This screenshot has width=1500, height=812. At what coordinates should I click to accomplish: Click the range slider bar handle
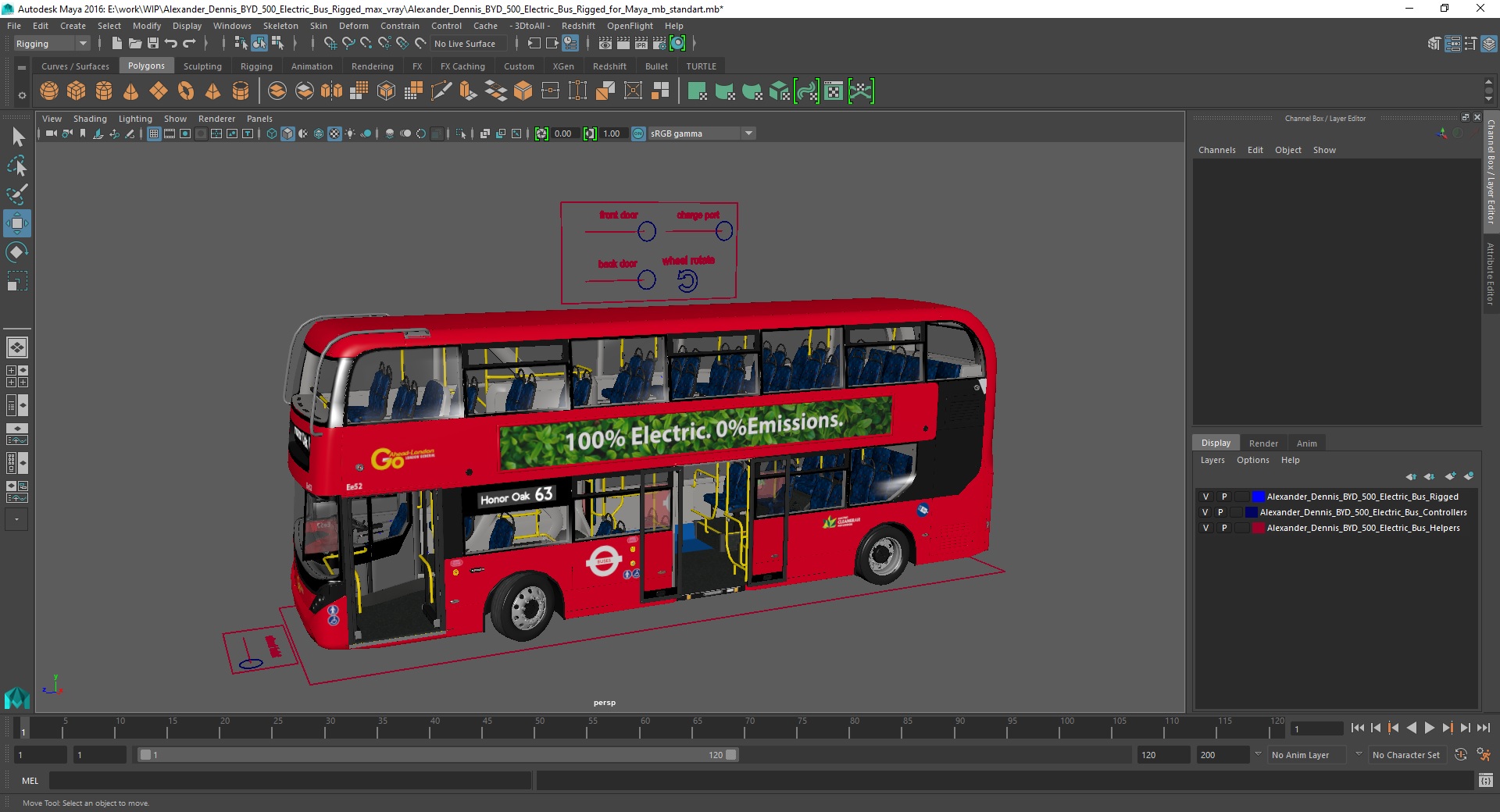(x=437, y=755)
